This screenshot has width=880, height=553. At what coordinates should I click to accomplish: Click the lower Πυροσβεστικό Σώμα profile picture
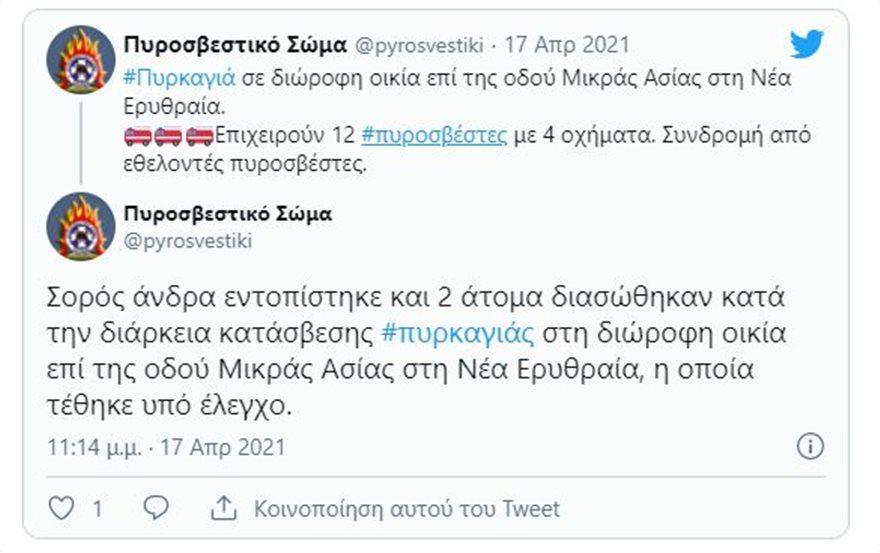[x=81, y=226]
